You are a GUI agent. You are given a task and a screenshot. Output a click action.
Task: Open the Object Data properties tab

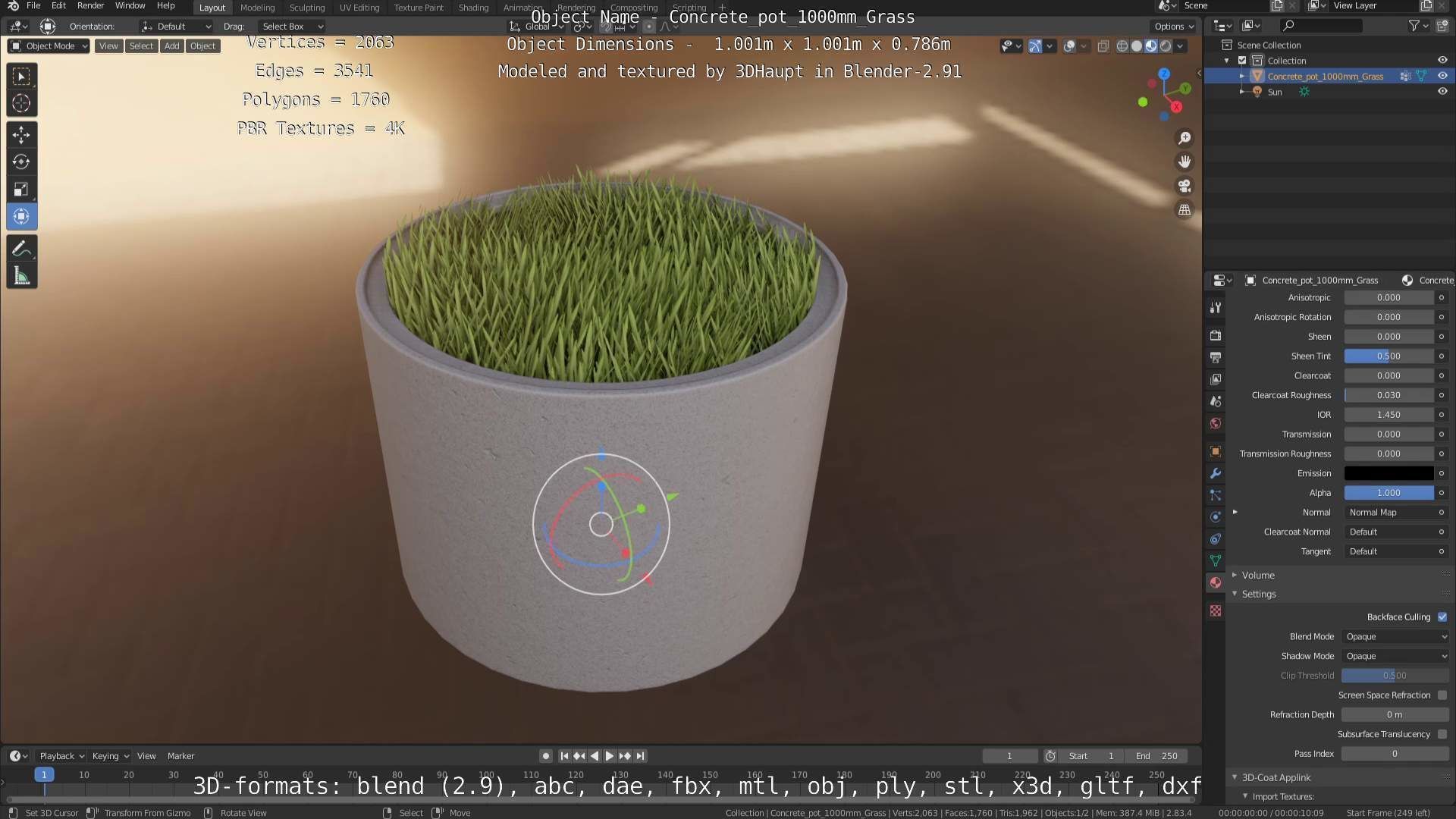tap(1216, 561)
